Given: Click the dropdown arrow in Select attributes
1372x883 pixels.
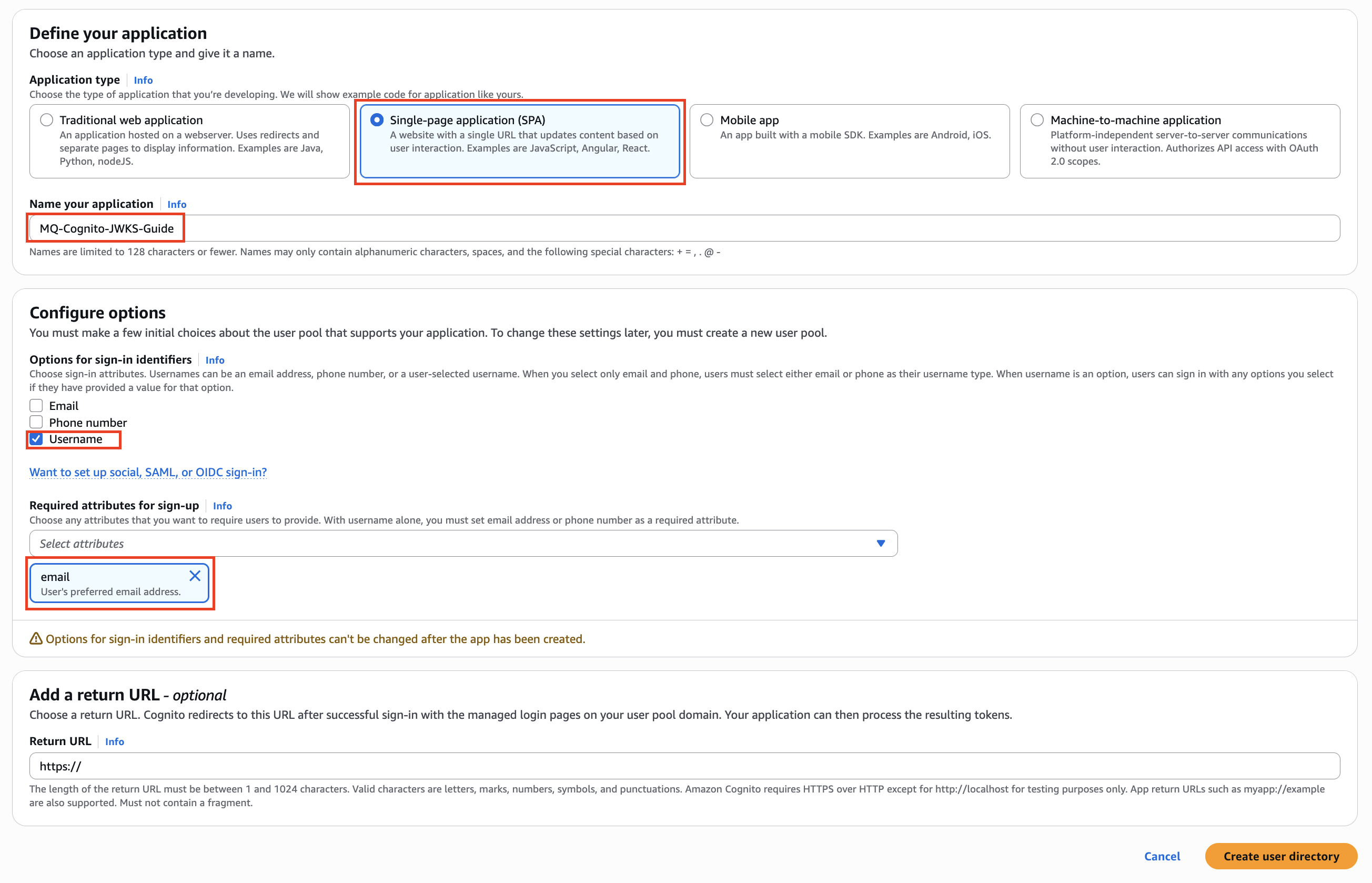Looking at the screenshot, I should (881, 543).
